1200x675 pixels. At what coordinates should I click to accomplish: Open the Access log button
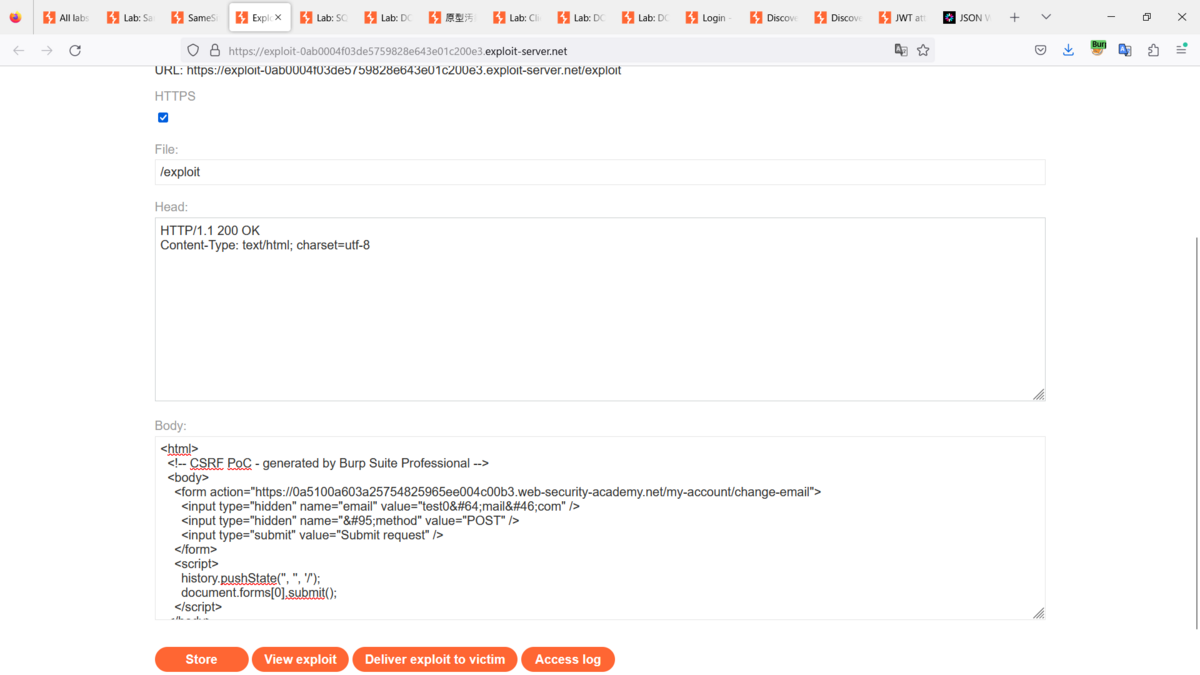568,659
